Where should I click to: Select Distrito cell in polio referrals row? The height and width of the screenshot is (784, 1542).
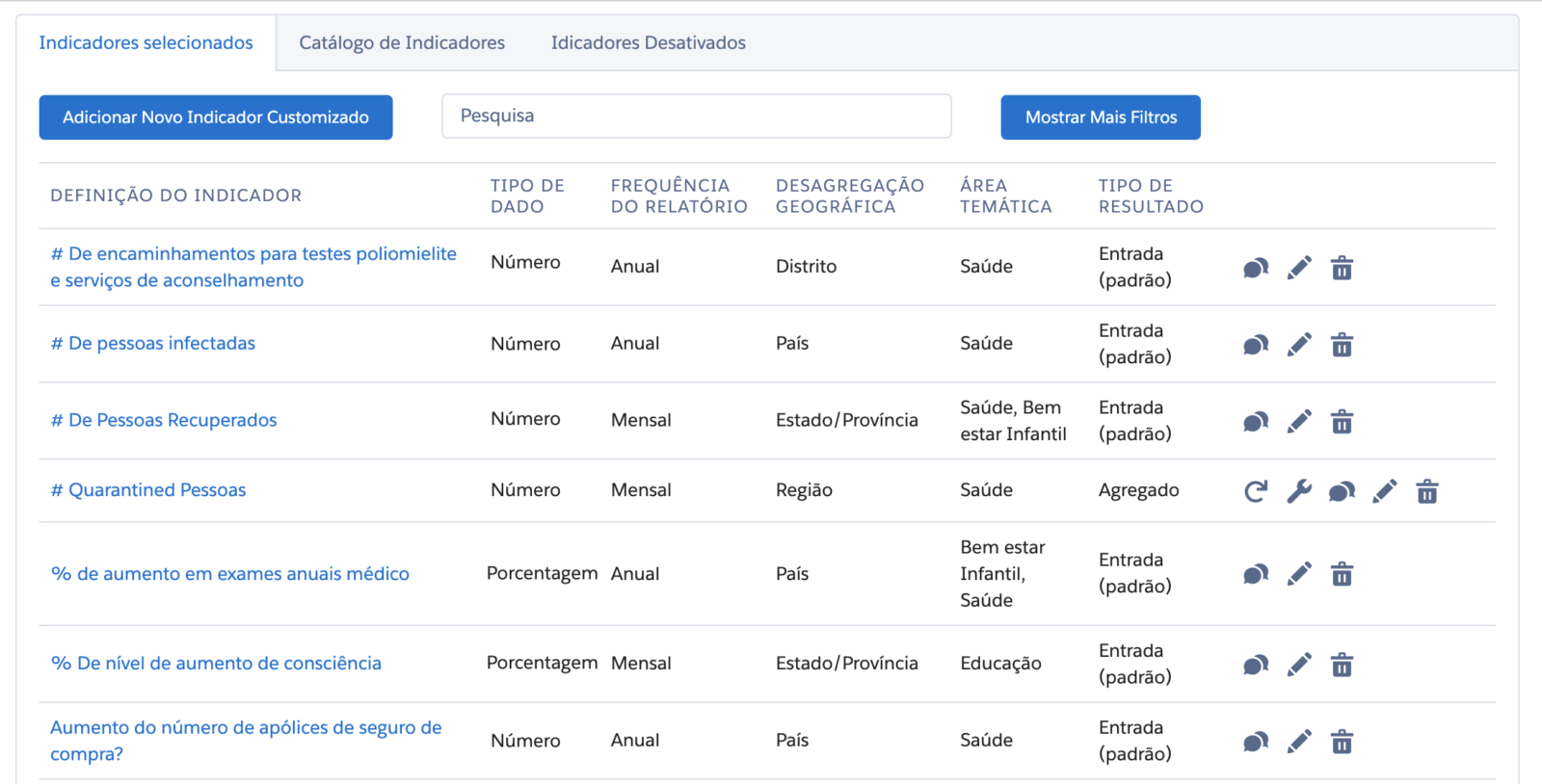coord(806,266)
